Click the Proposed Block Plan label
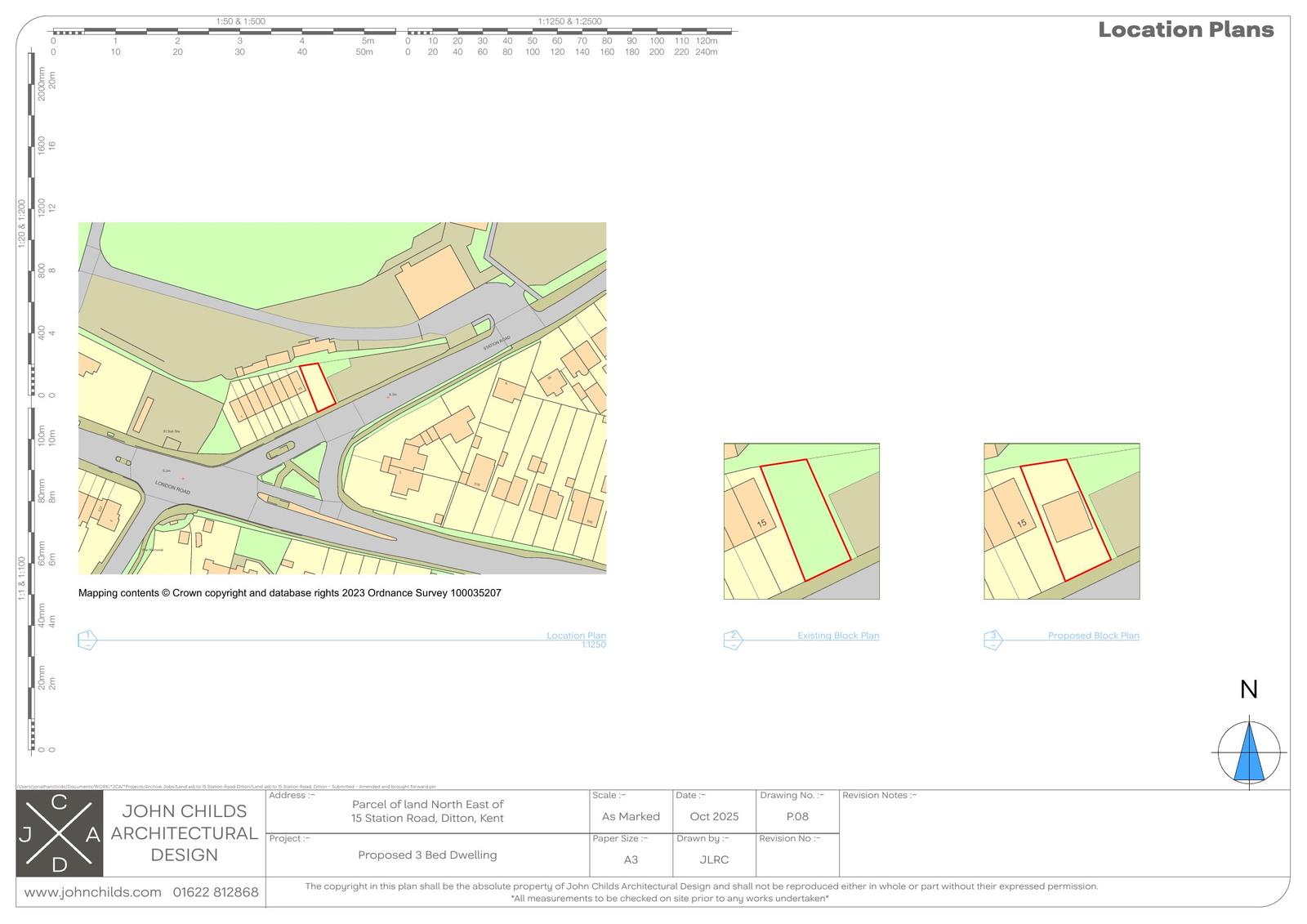The height and width of the screenshot is (924, 1307). tap(1093, 636)
